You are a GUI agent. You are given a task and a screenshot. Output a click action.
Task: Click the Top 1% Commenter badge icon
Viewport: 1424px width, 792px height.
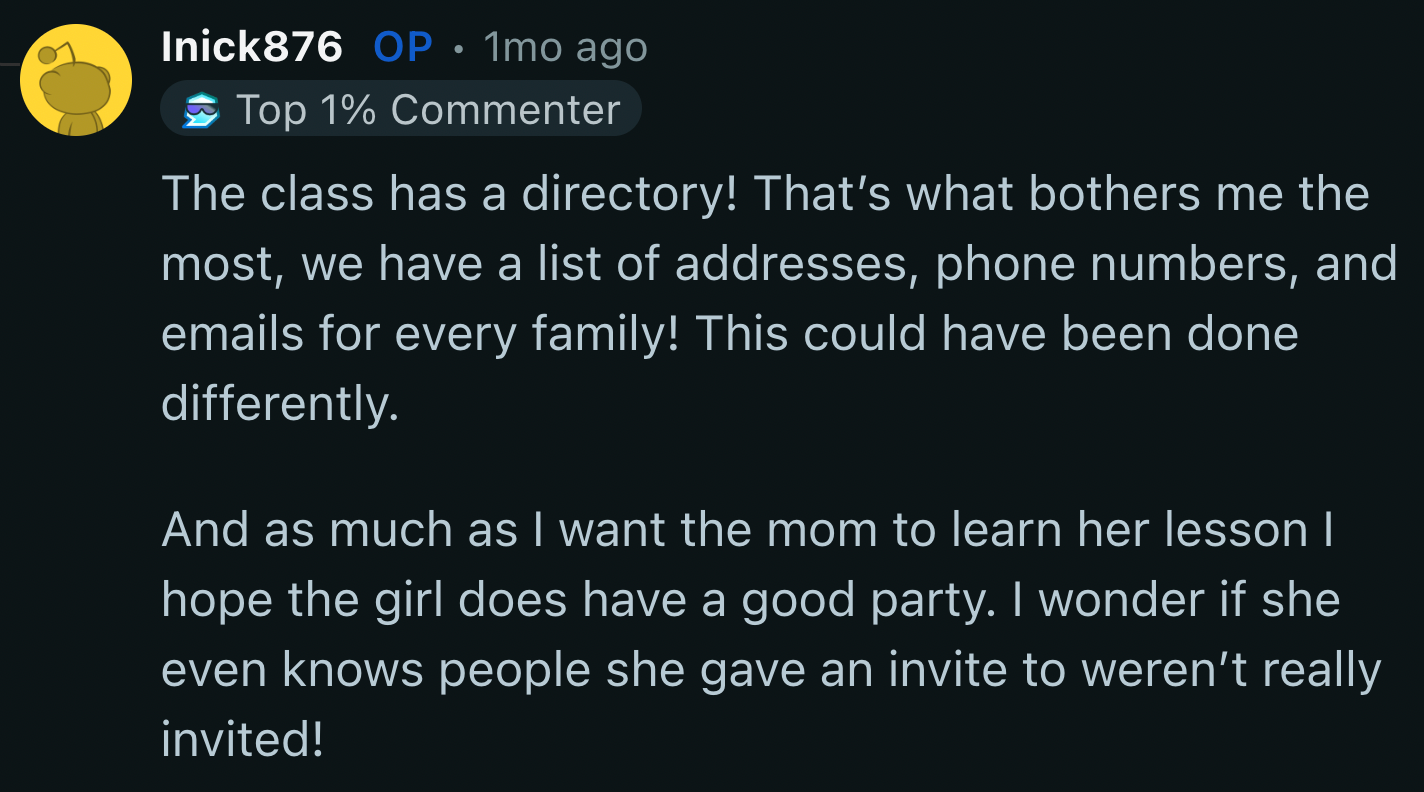200,110
